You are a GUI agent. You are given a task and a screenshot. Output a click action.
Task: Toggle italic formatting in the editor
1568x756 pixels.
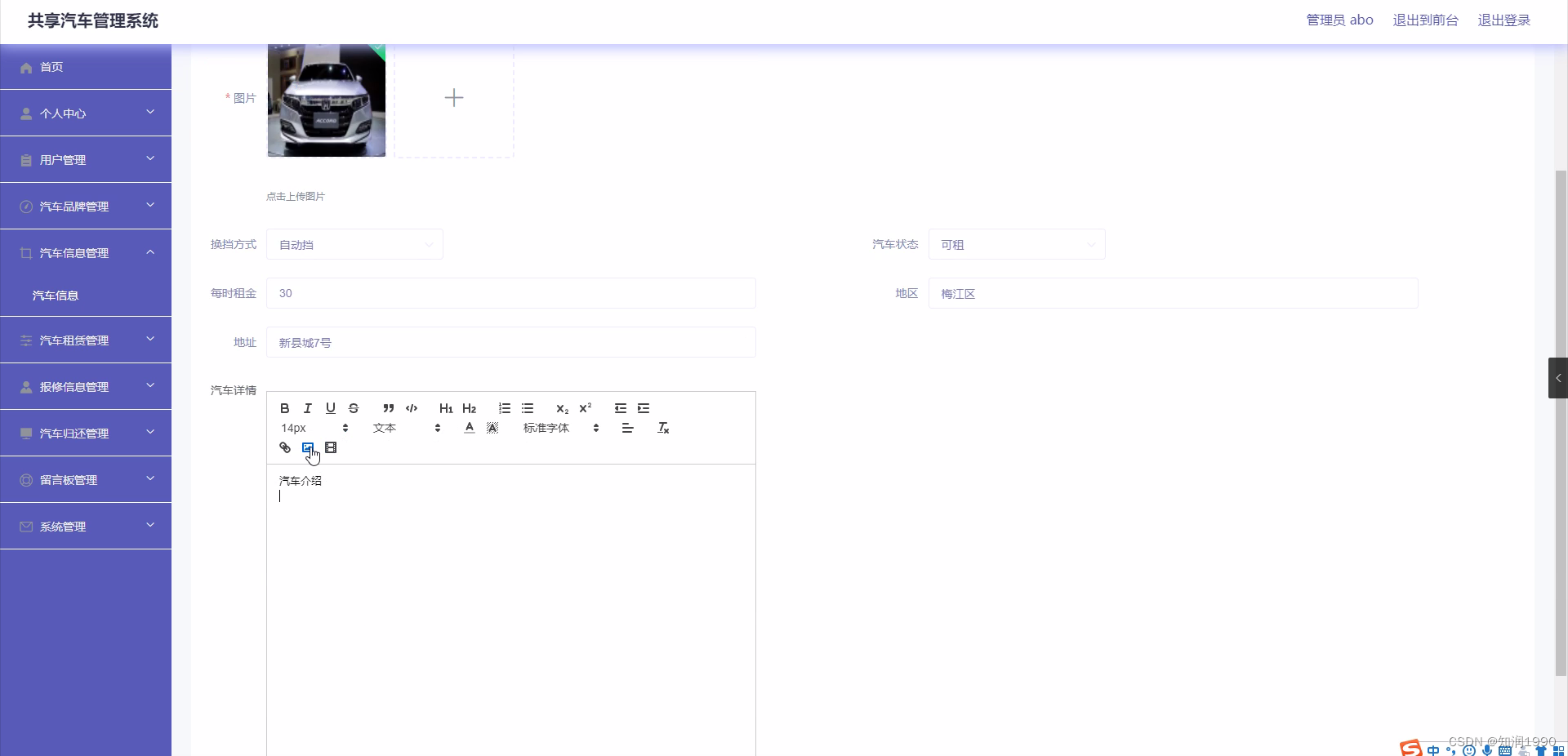point(308,408)
